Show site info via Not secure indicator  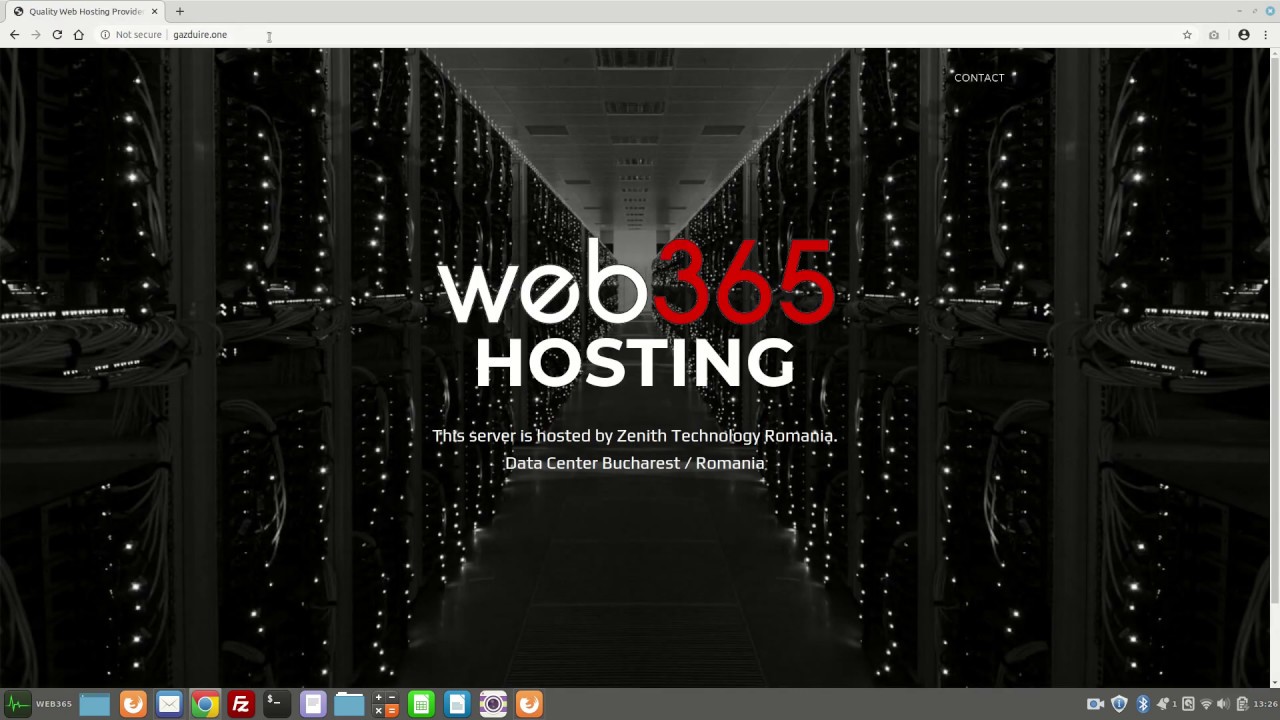tap(131, 34)
